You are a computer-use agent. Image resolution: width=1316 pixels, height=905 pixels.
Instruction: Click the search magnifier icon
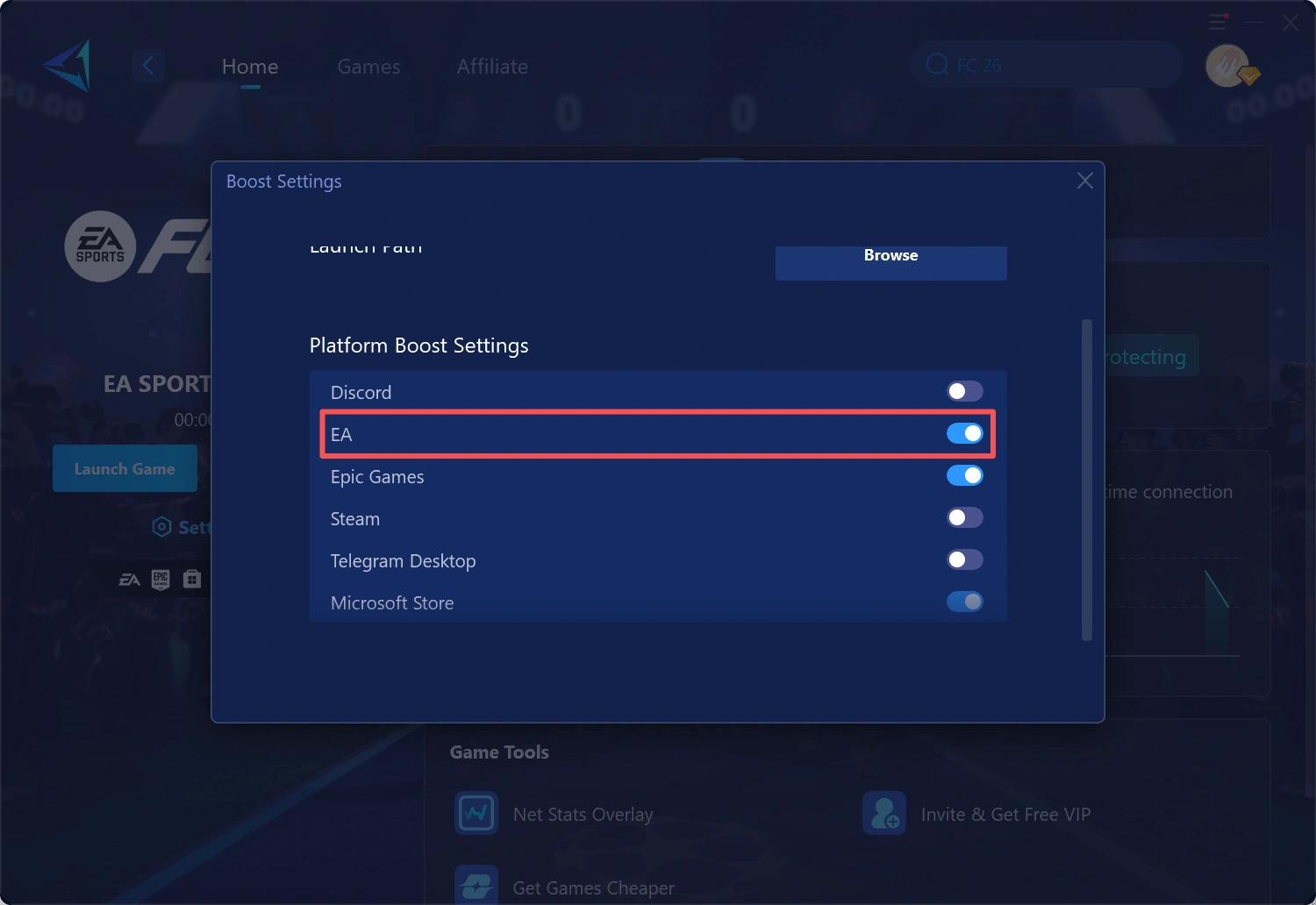pyautogui.click(x=937, y=65)
